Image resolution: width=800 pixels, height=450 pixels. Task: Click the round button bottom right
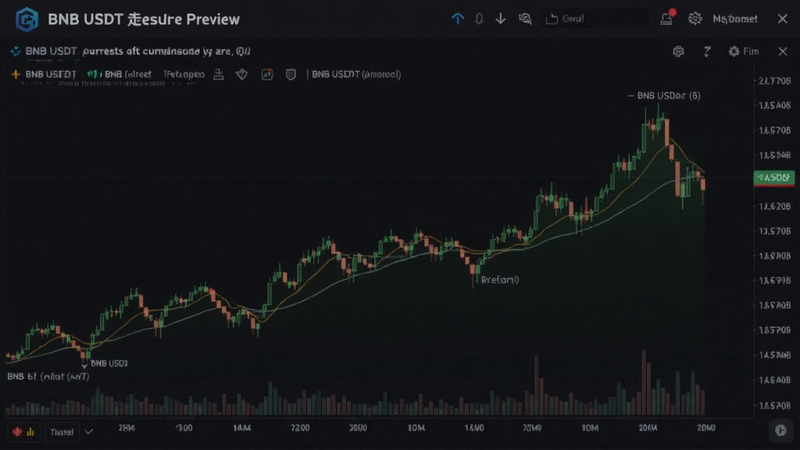[x=781, y=430]
